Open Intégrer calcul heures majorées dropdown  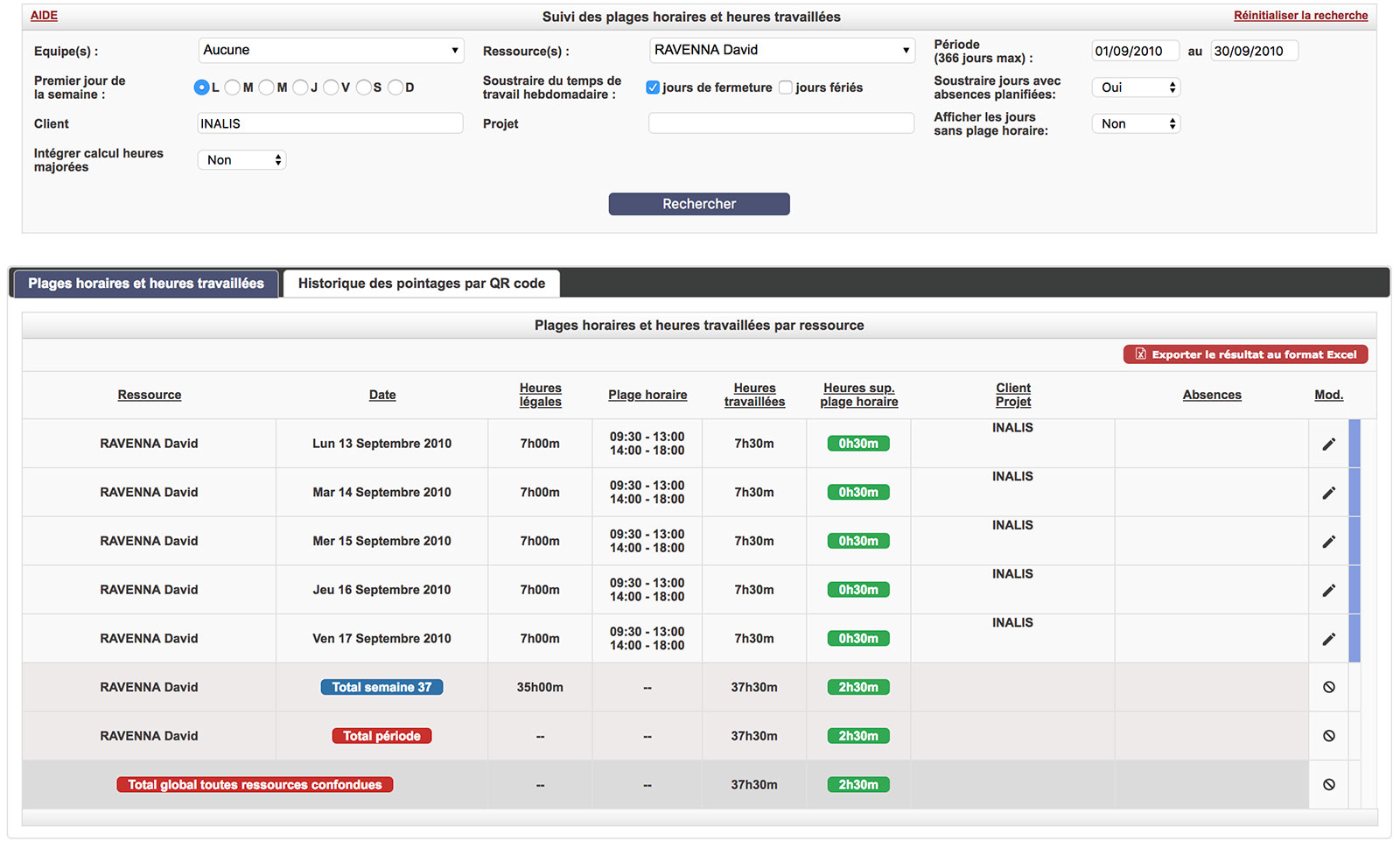coord(242,160)
